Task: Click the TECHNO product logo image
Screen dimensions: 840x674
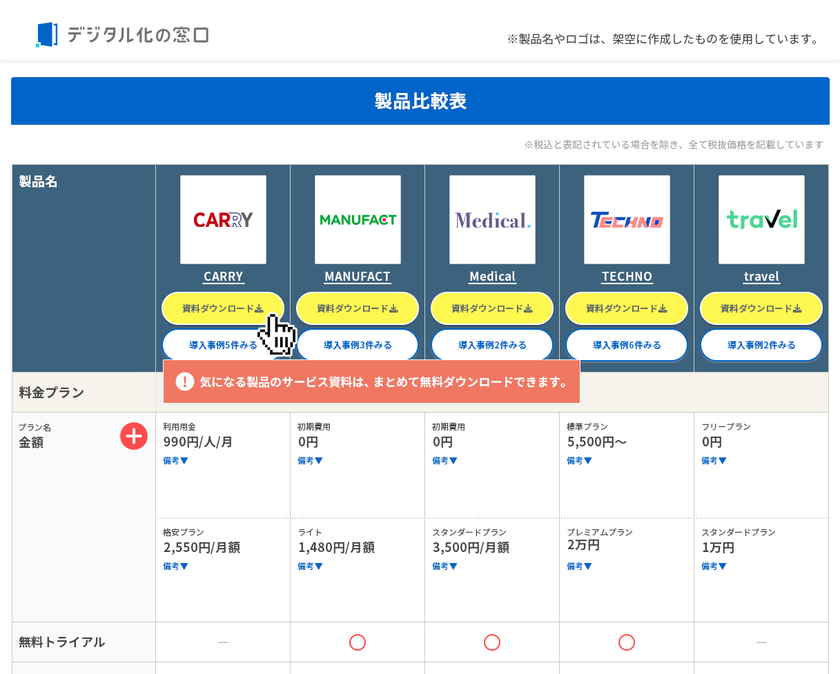Action: pos(627,220)
